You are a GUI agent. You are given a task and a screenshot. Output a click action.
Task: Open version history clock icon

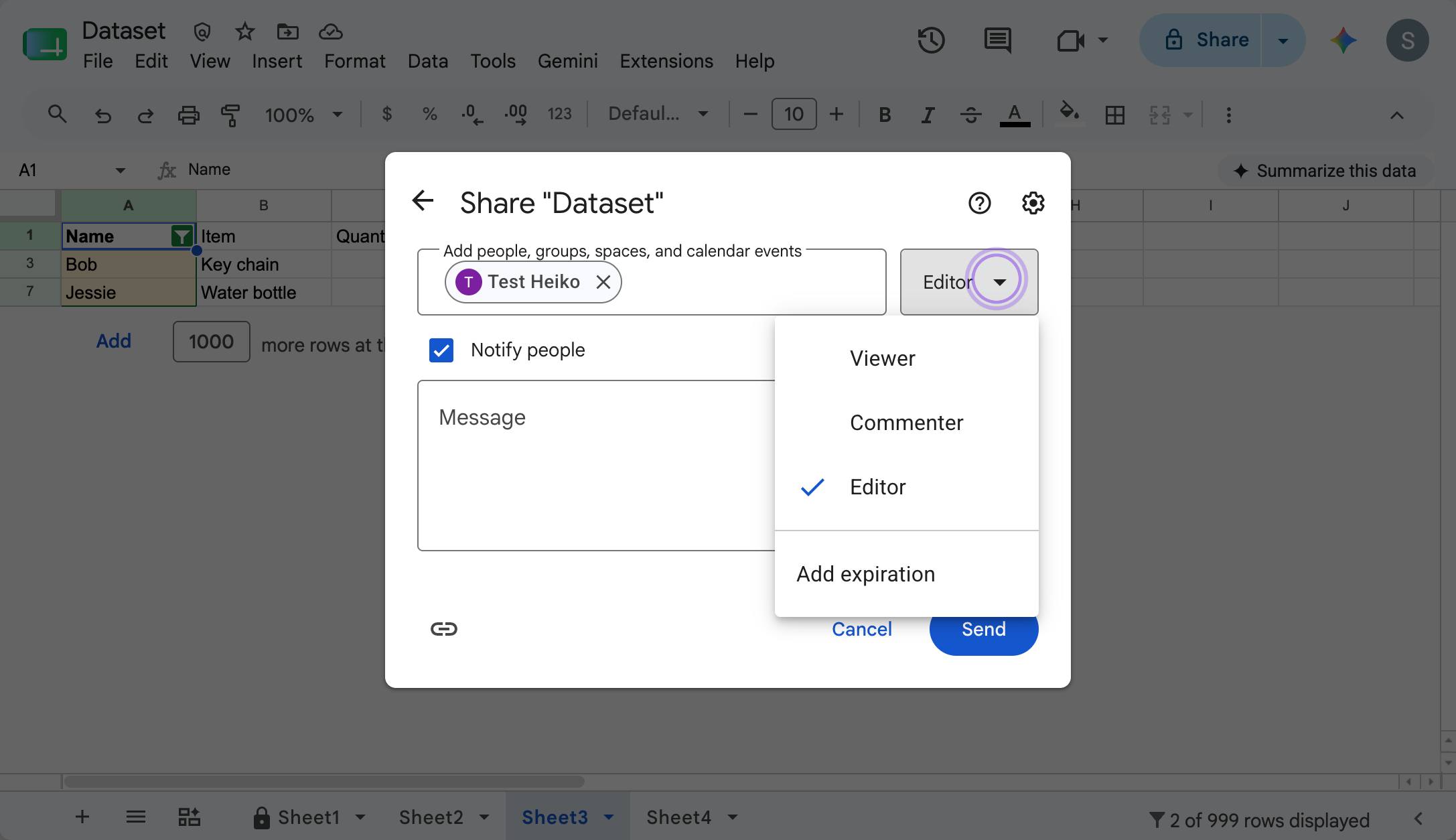click(931, 40)
